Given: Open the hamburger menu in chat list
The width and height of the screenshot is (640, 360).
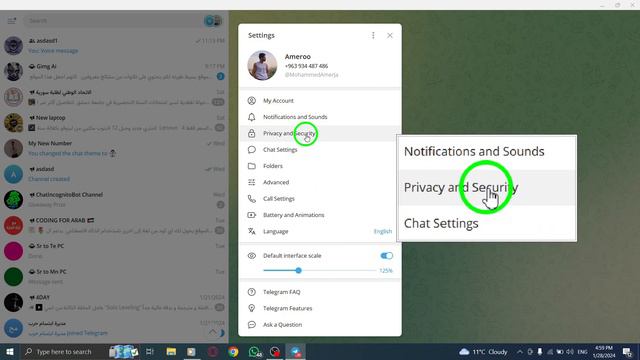Looking at the screenshot, I should point(11,20).
